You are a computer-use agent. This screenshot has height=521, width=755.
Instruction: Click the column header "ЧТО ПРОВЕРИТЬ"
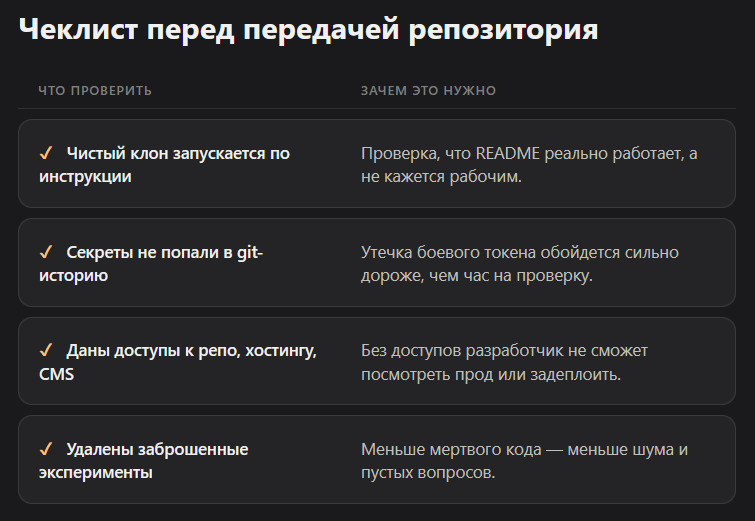[95, 91]
